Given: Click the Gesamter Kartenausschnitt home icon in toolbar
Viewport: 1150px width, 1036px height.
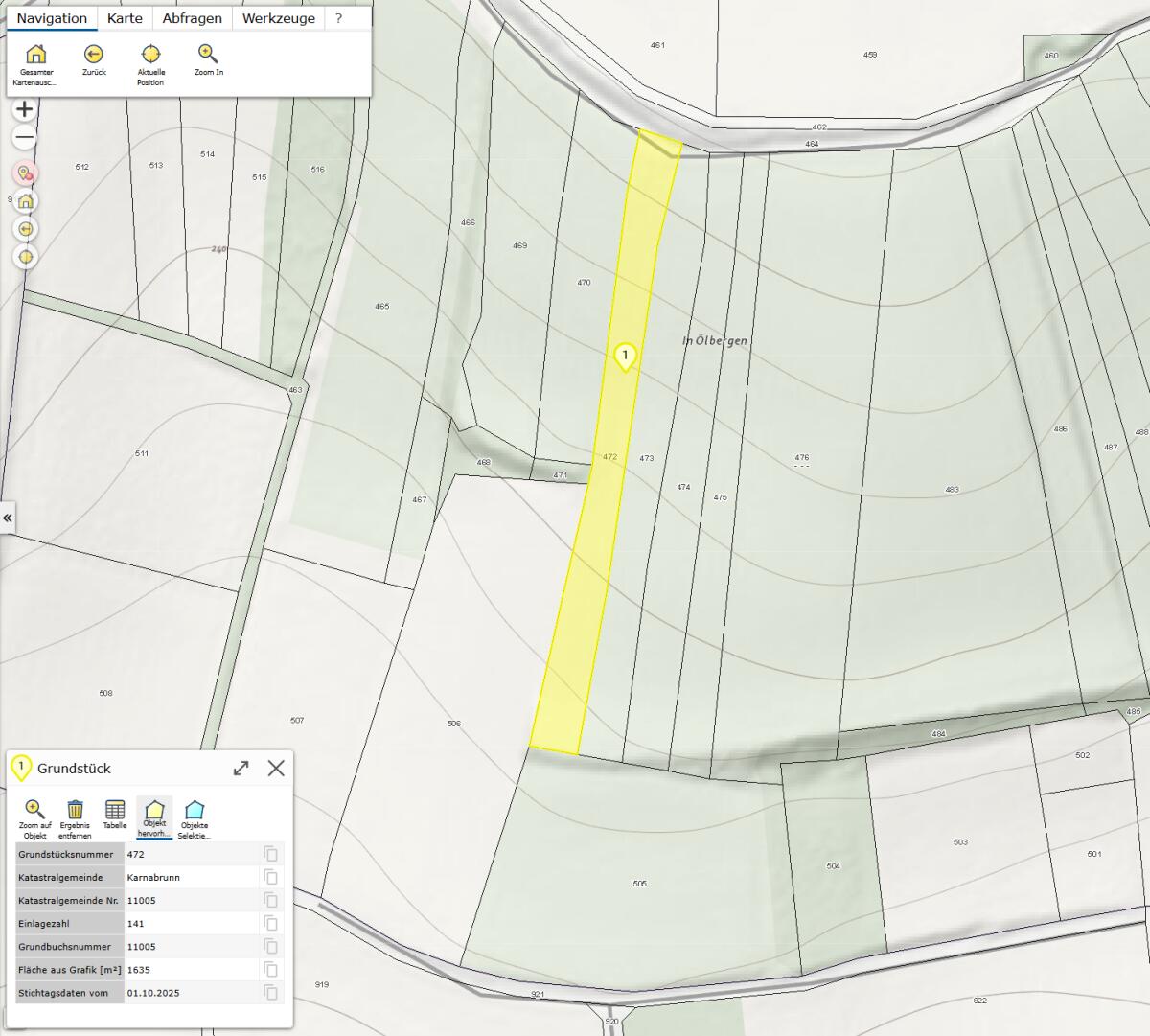Looking at the screenshot, I should pyautogui.click(x=35, y=55).
